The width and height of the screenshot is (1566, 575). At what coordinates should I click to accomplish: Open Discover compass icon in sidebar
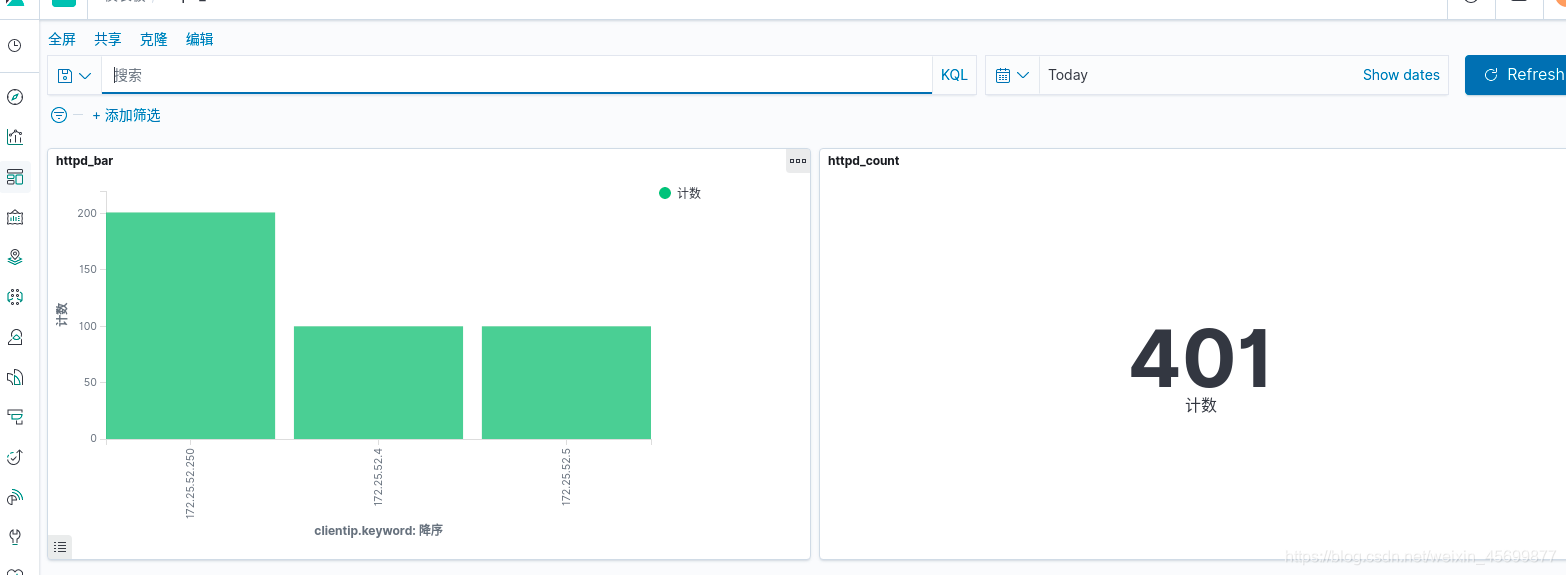point(15,97)
